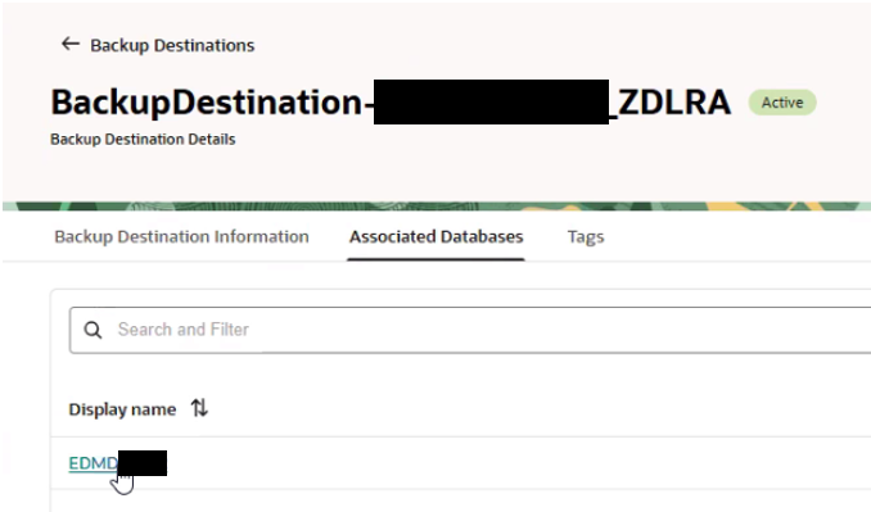Click the blank space right of Tags tab

[730, 237]
